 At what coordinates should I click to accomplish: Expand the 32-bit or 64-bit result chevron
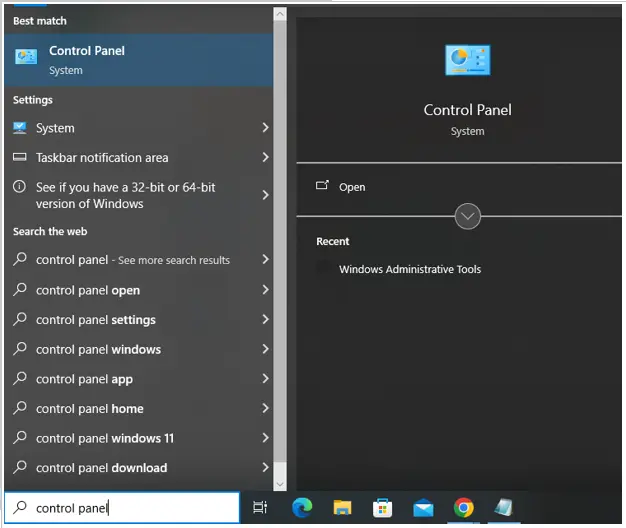(x=265, y=195)
